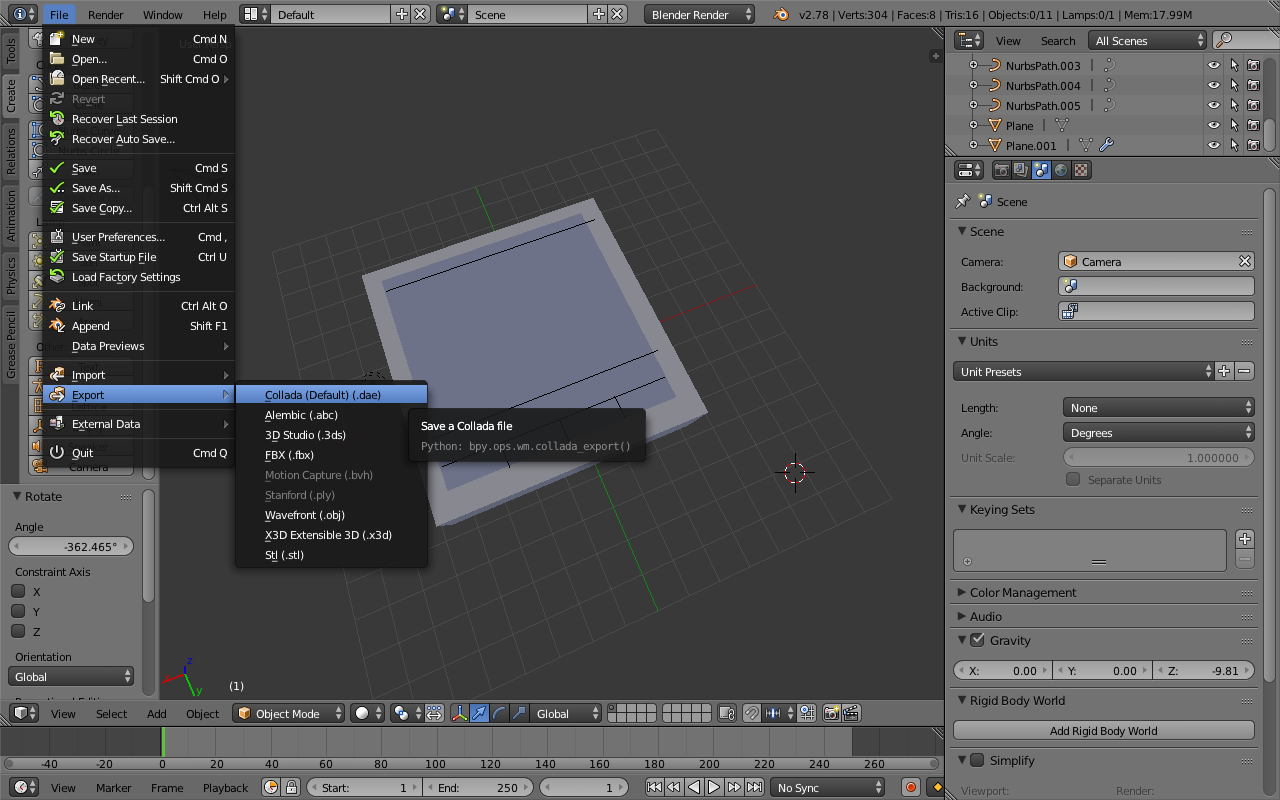Select Save As... in File menu
The height and width of the screenshot is (800, 1280).
(x=139, y=188)
